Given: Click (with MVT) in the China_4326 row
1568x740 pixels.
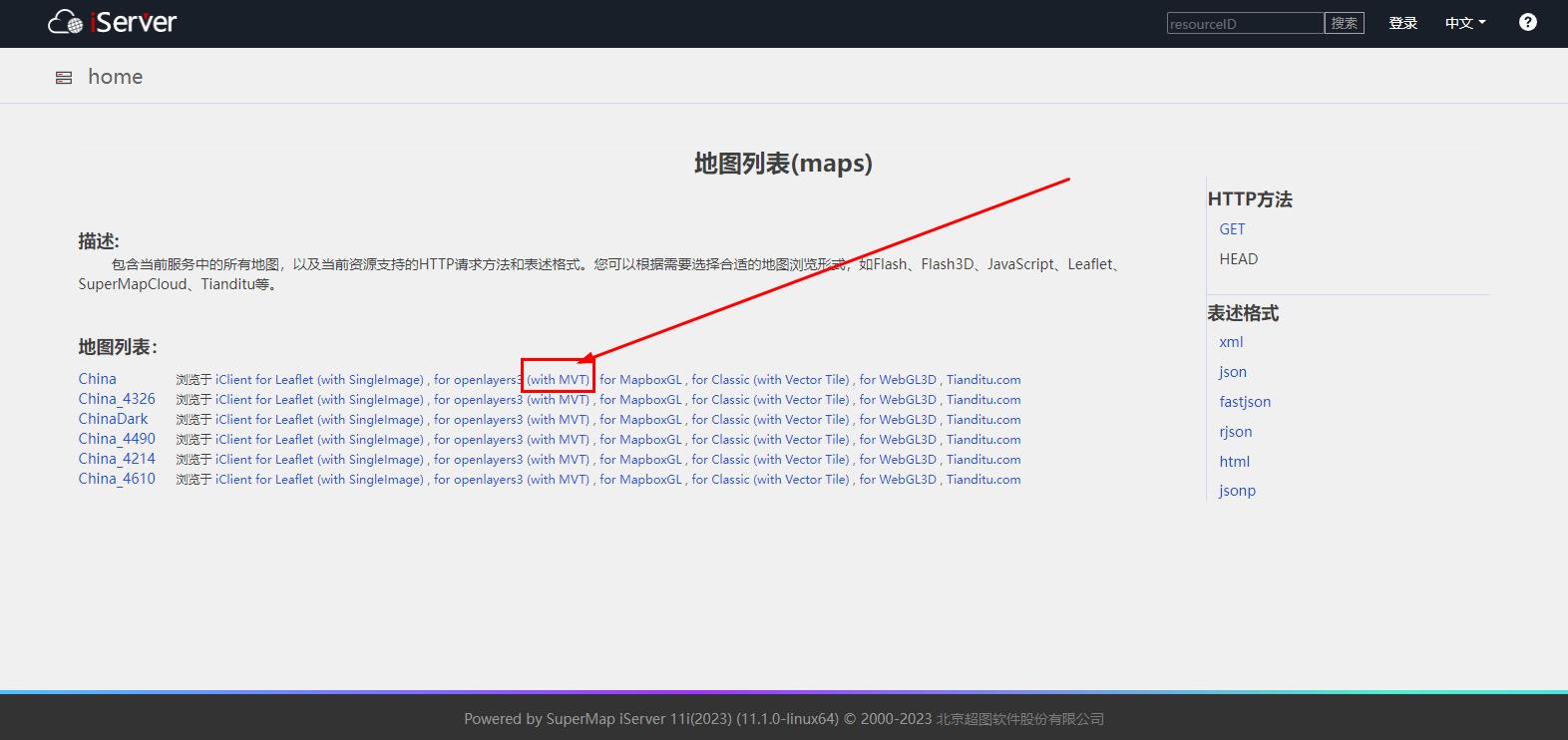Looking at the screenshot, I should pos(559,400).
